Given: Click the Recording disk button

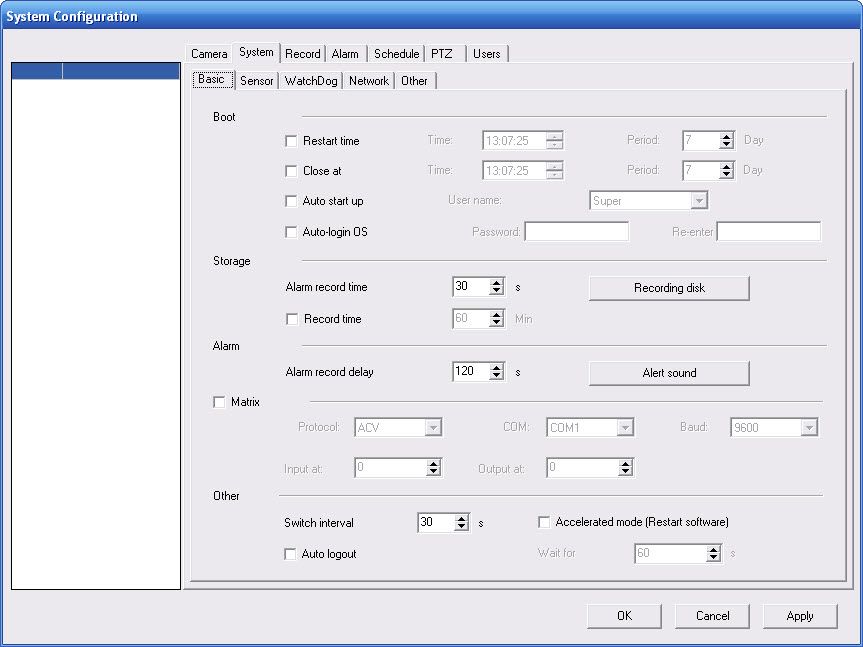Looking at the screenshot, I should [x=669, y=288].
